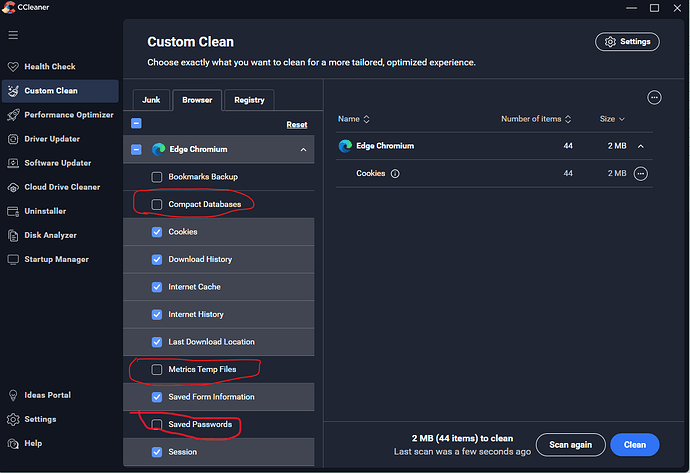Viewport: 690px width, 473px height.
Task: Click the Reset link
Action: (296, 125)
